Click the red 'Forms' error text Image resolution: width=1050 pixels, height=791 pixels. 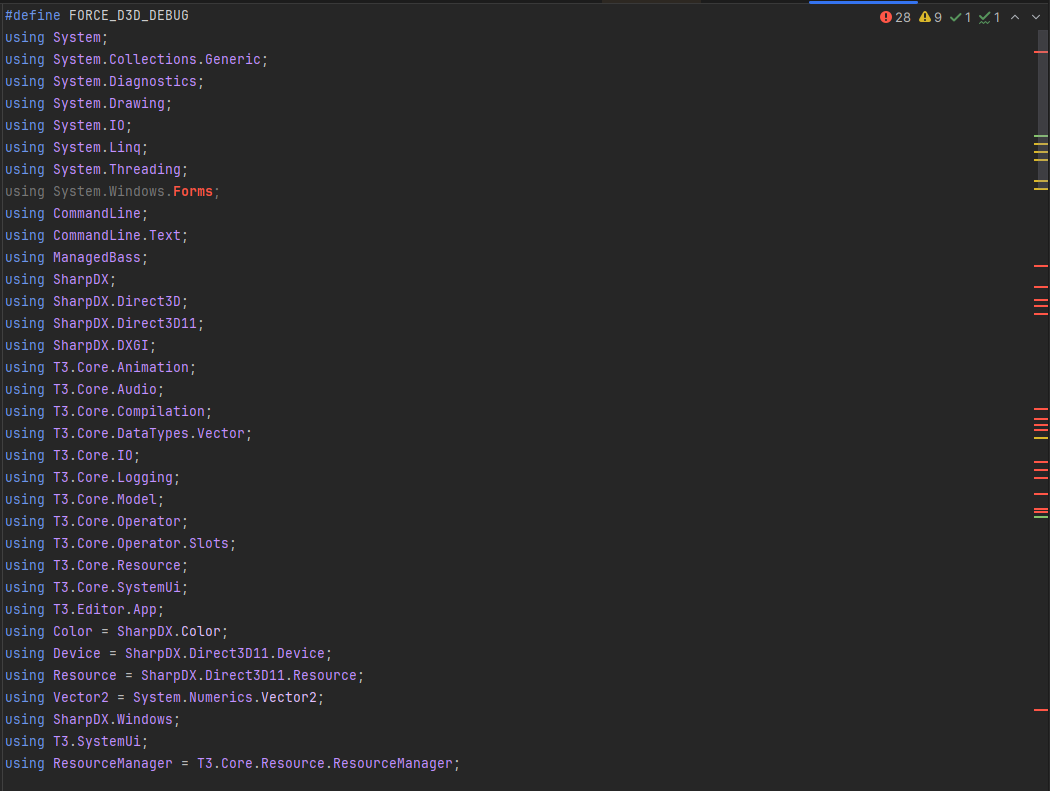193,192
